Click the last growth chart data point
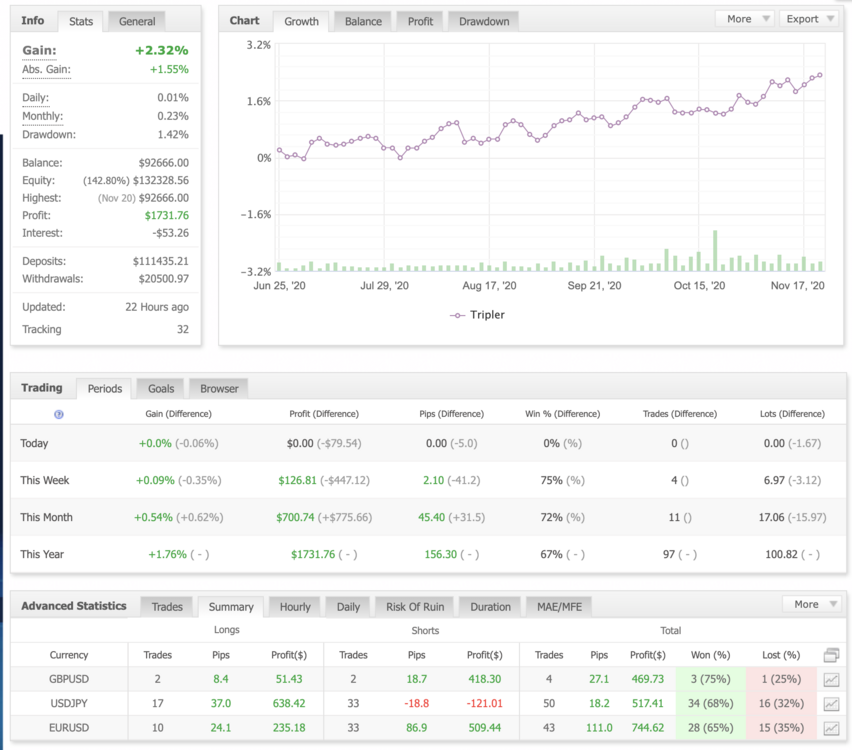The height and width of the screenshot is (750, 852). click(x=820, y=75)
